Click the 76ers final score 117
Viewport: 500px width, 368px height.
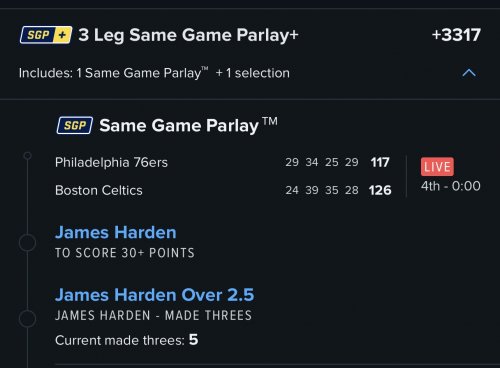pyautogui.click(x=380, y=162)
